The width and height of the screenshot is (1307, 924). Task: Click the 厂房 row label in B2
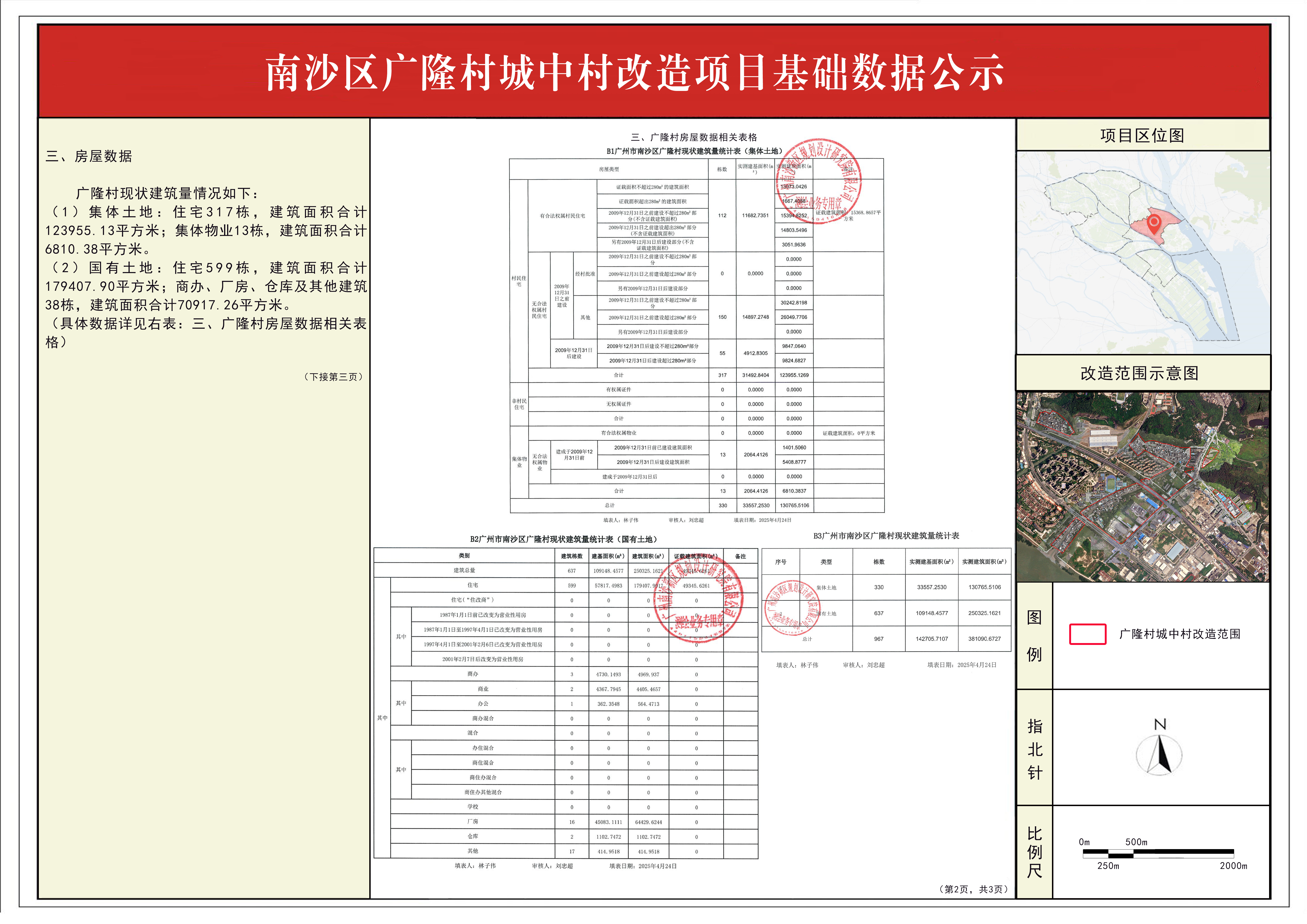tap(473, 822)
